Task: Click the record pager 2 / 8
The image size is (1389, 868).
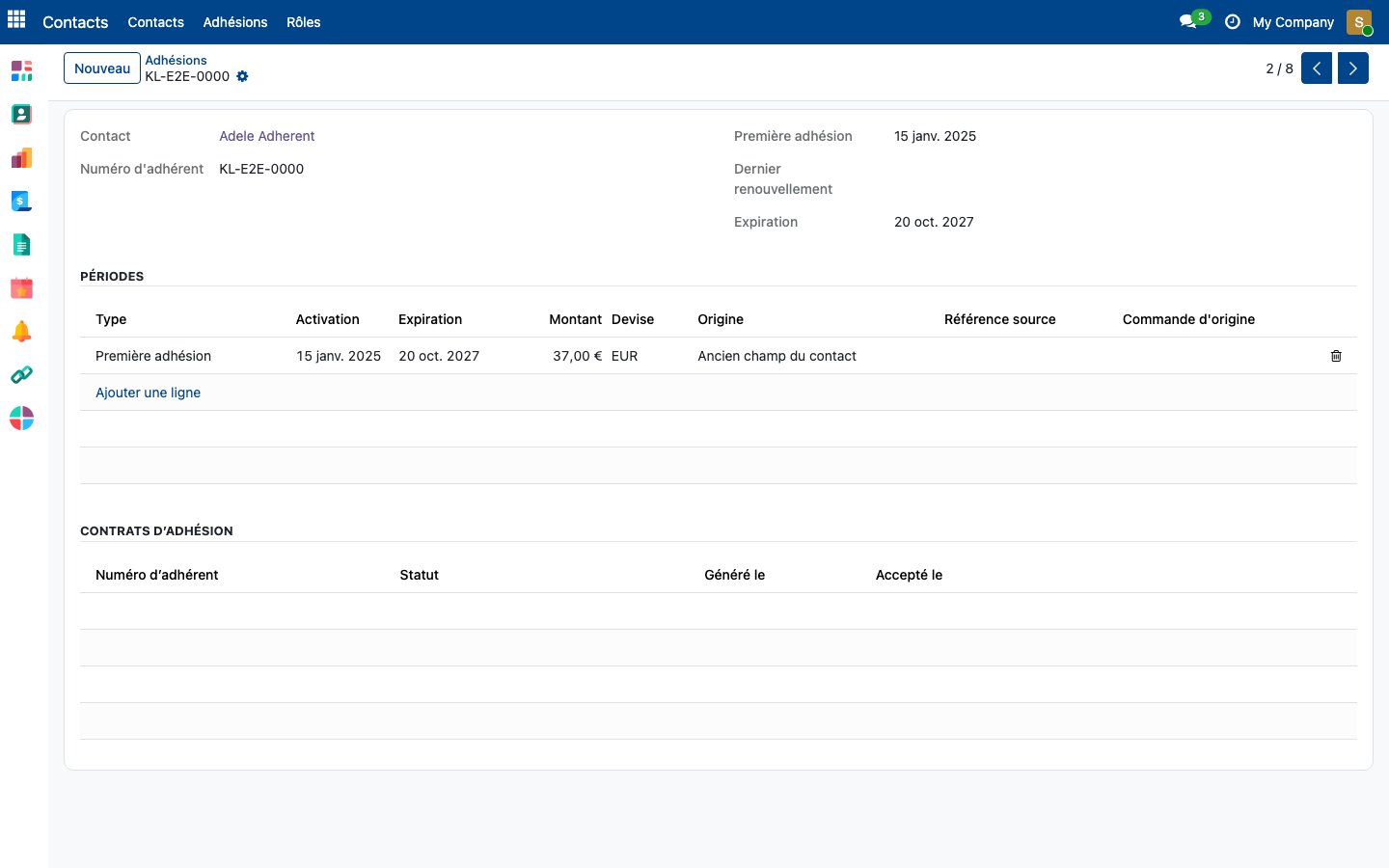Action: (x=1279, y=68)
